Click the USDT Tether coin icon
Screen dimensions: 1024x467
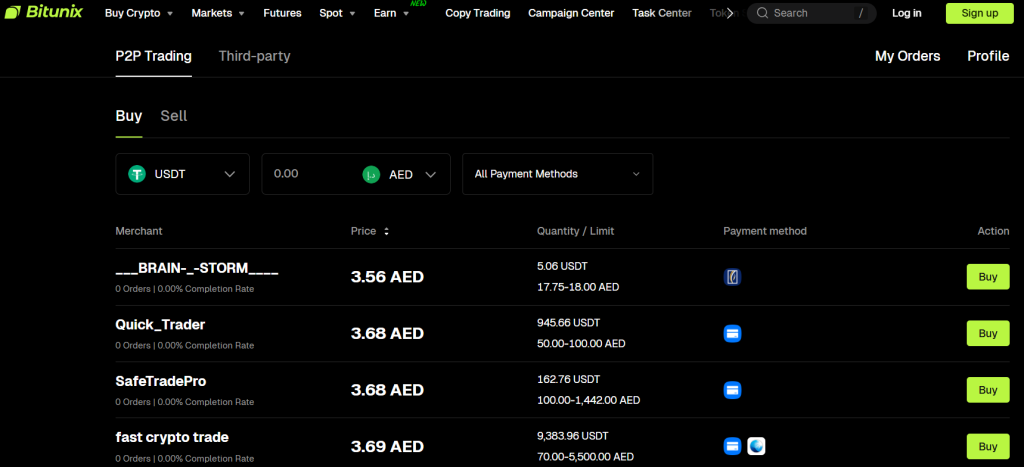point(137,174)
